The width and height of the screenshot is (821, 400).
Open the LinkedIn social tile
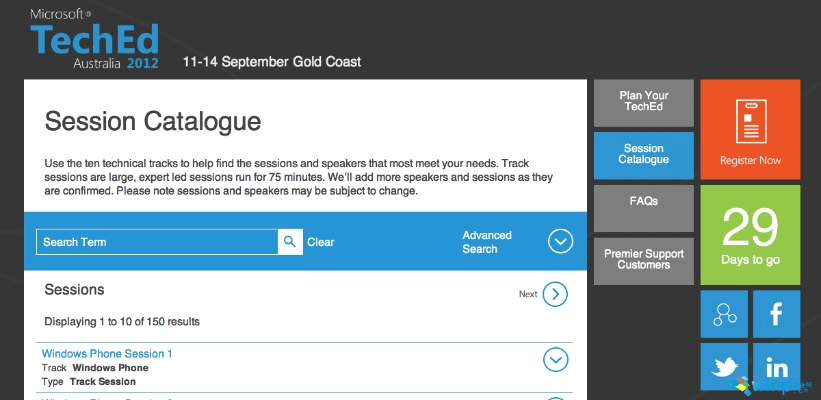[x=776, y=366]
